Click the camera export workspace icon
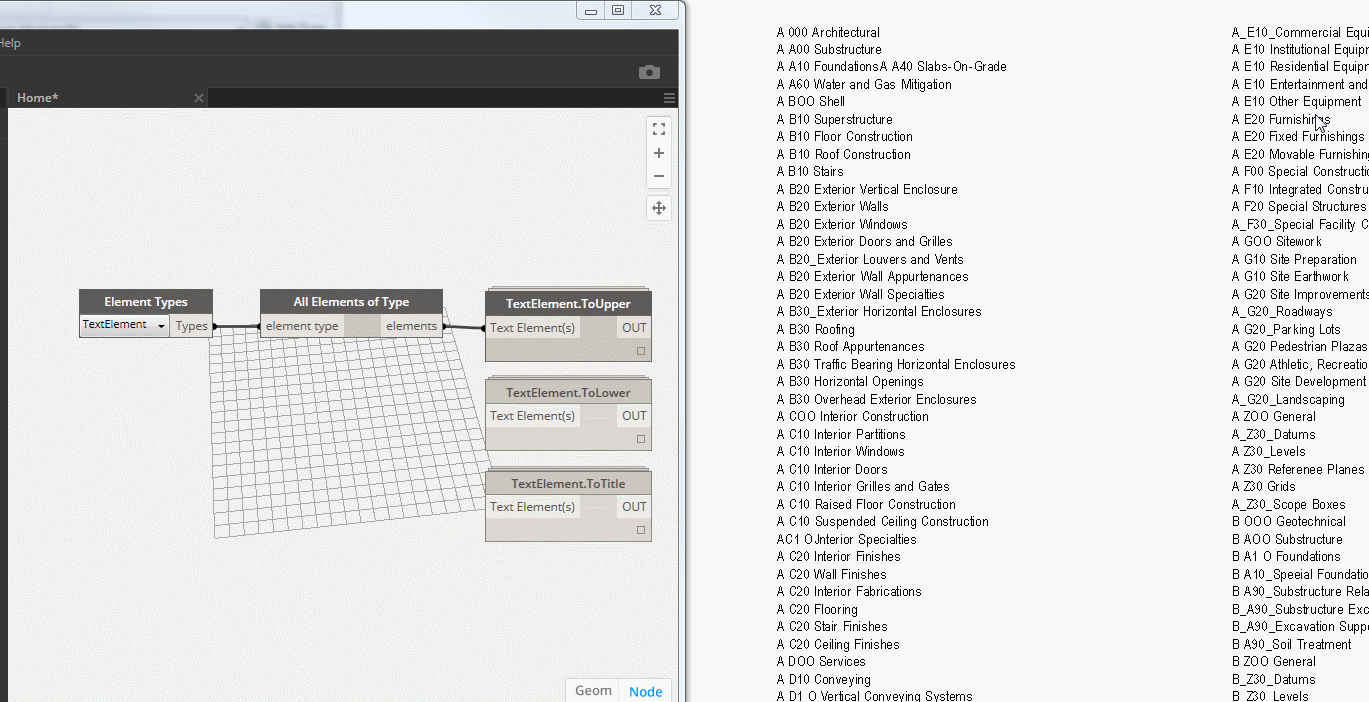Screen dimensions: 1369x702 click(648, 71)
